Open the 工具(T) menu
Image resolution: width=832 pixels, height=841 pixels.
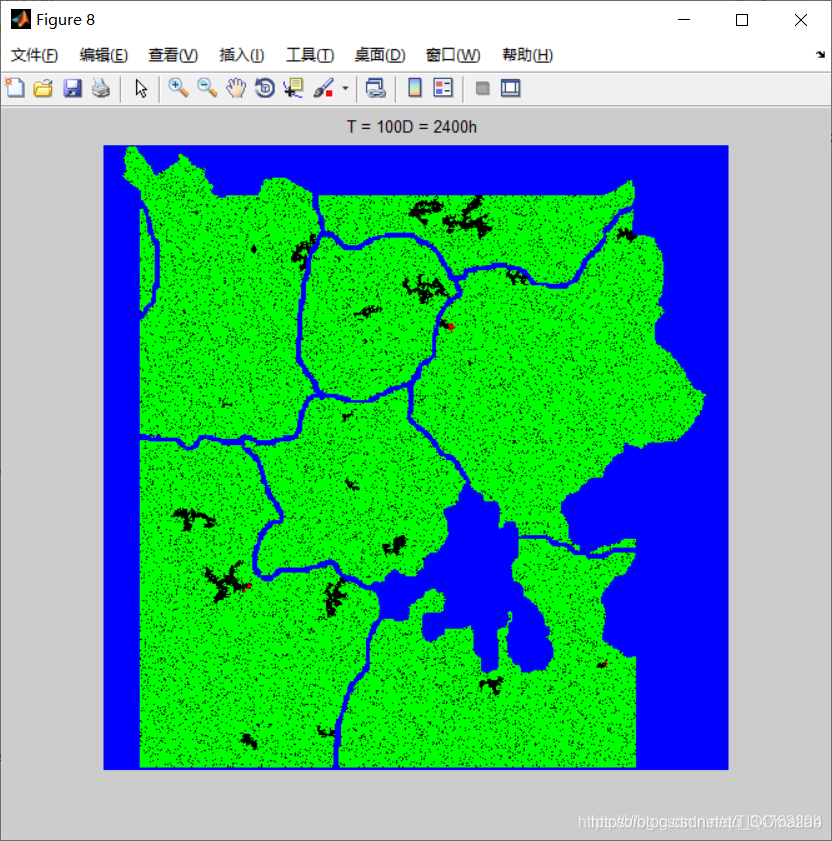[x=310, y=55]
